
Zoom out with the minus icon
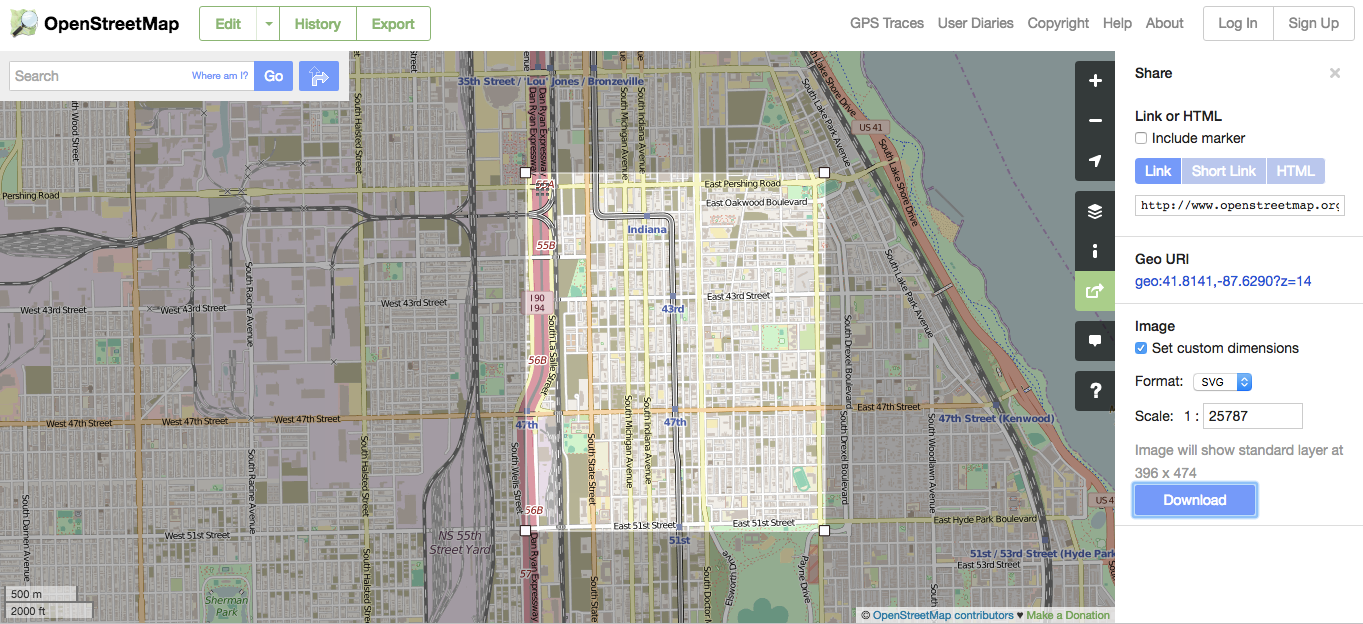[1095, 121]
